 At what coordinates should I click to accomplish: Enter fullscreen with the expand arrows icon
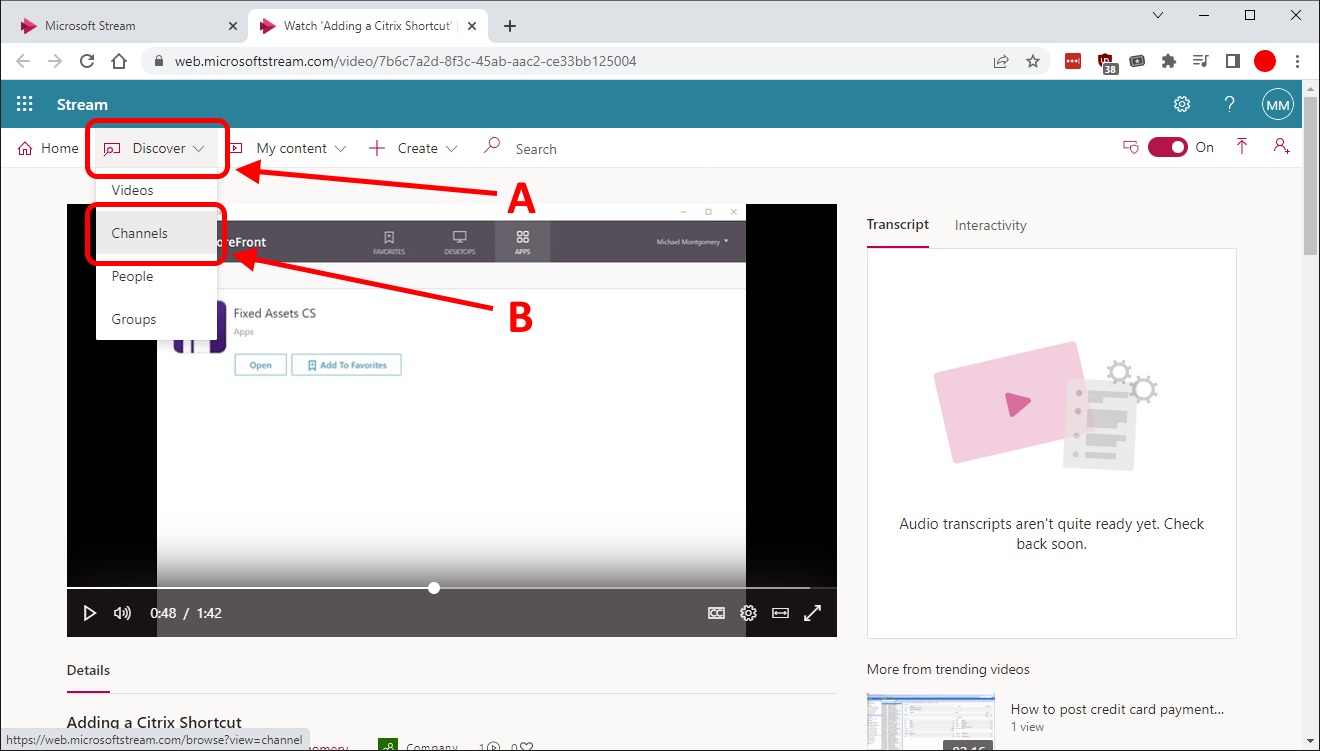(x=813, y=613)
